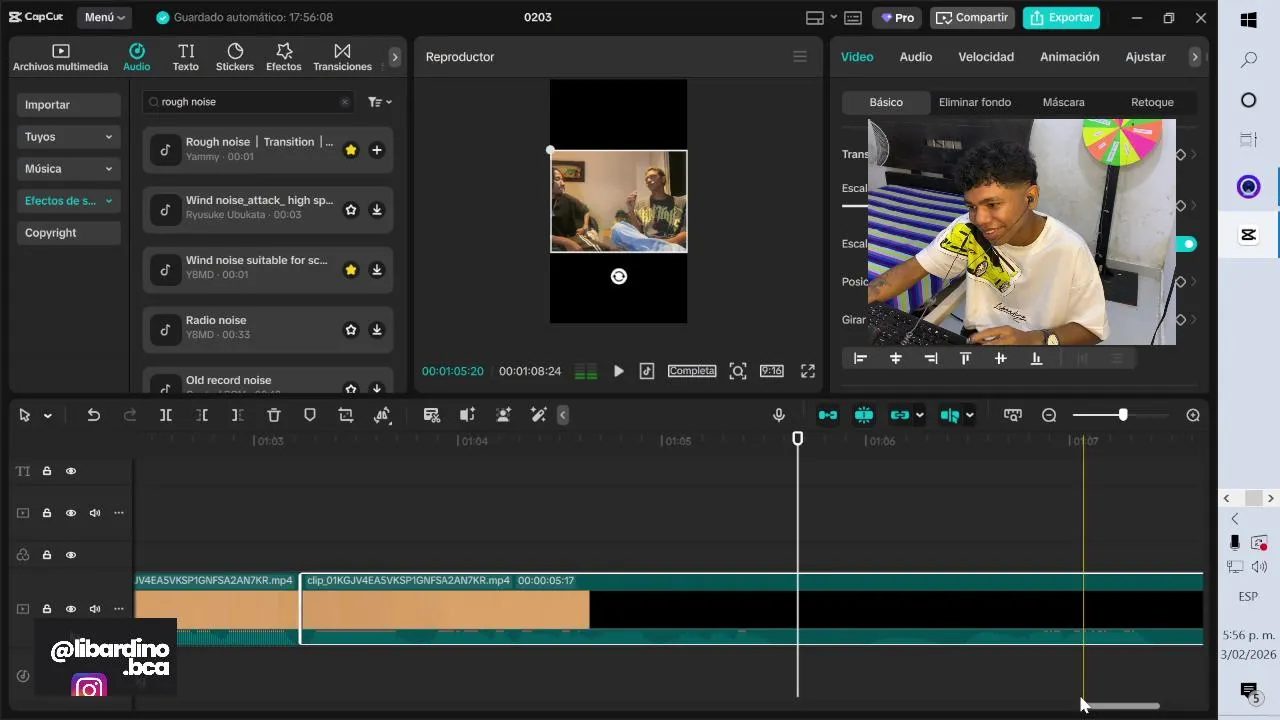Click the rotate handle under the preview clip
Screen dimensions: 1280x720
pyautogui.click(x=619, y=277)
